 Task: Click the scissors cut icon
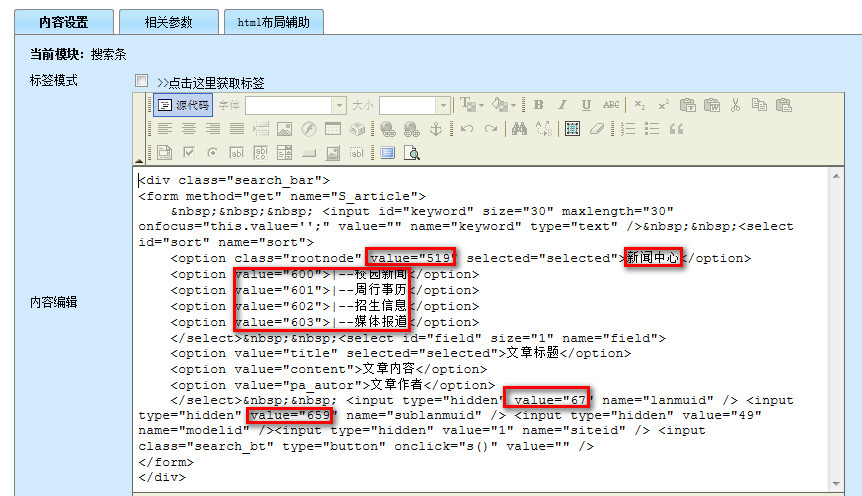click(736, 105)
